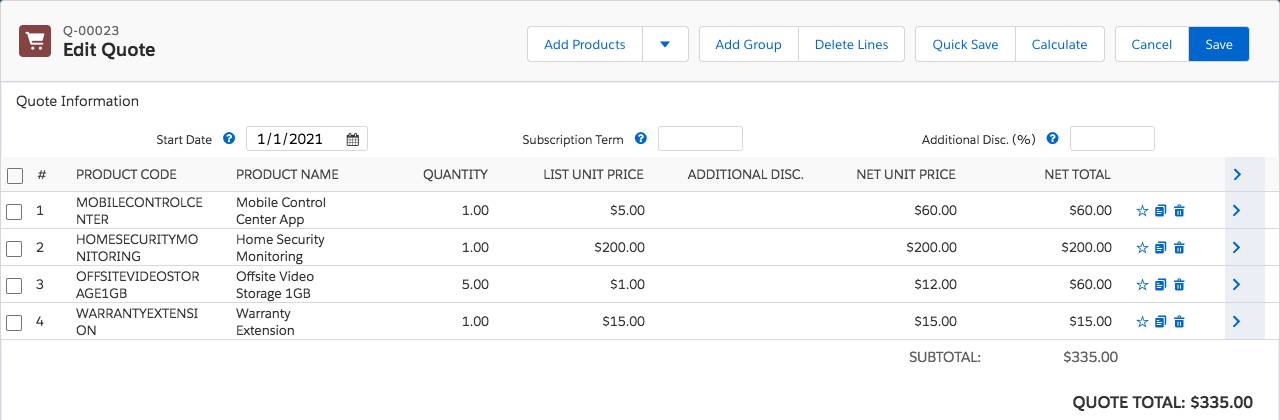Expand the drawer for line 1
This screenshot has height=420, width=1280.
pyautogui.click(x=1237, y=211)
